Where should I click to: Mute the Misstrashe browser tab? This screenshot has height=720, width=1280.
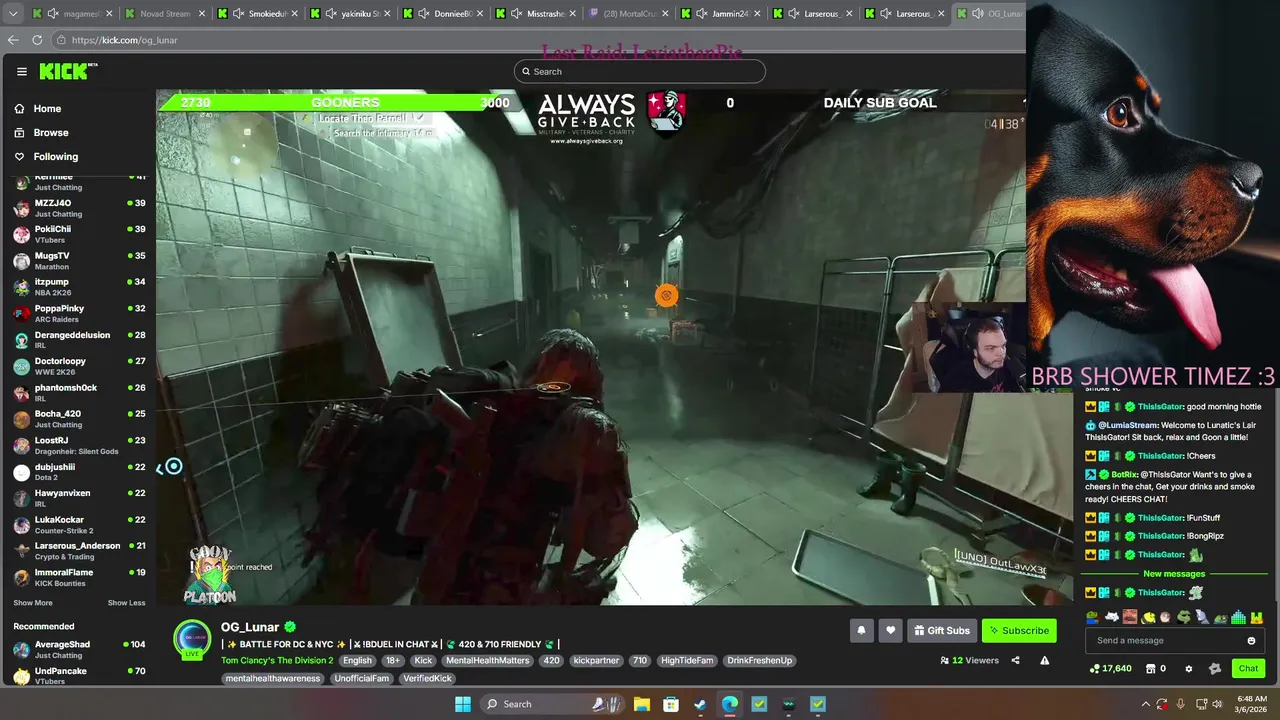click(x=516, y=14)
